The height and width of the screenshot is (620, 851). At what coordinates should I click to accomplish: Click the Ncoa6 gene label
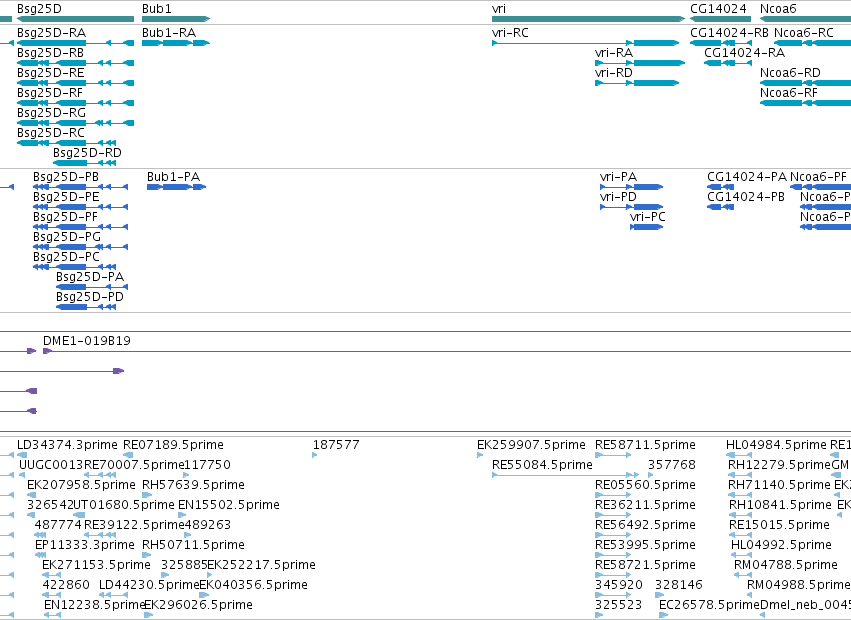click(x=778, y=9)
